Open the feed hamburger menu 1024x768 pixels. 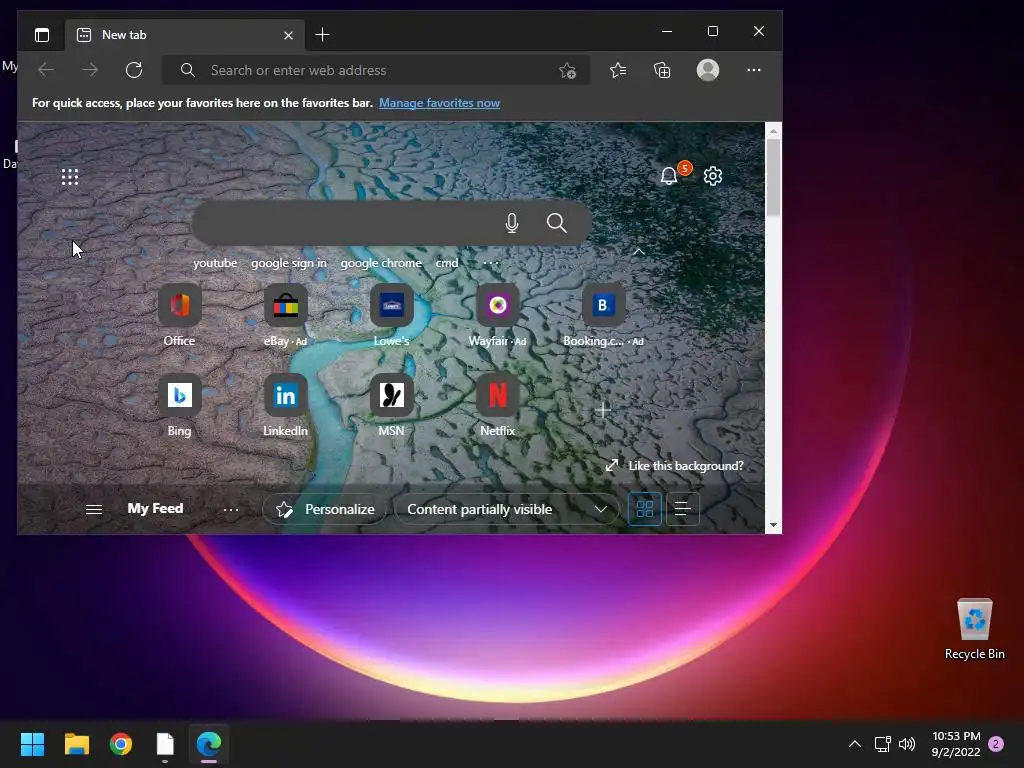coord(94,509)
